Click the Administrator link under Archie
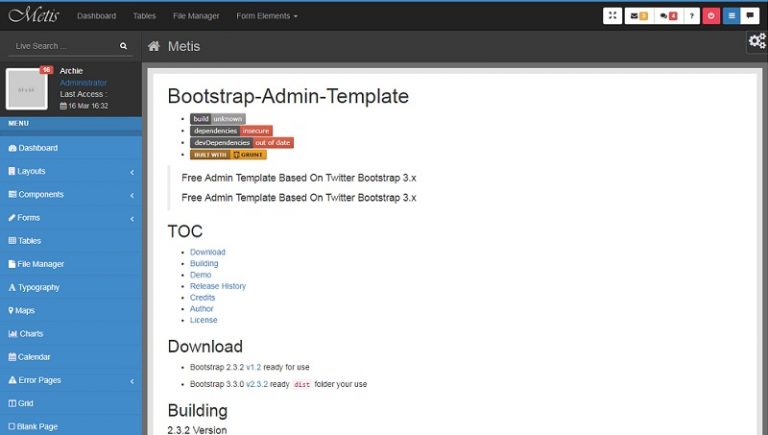The width and height of the screenshot is (768, 435). point(83,83)
